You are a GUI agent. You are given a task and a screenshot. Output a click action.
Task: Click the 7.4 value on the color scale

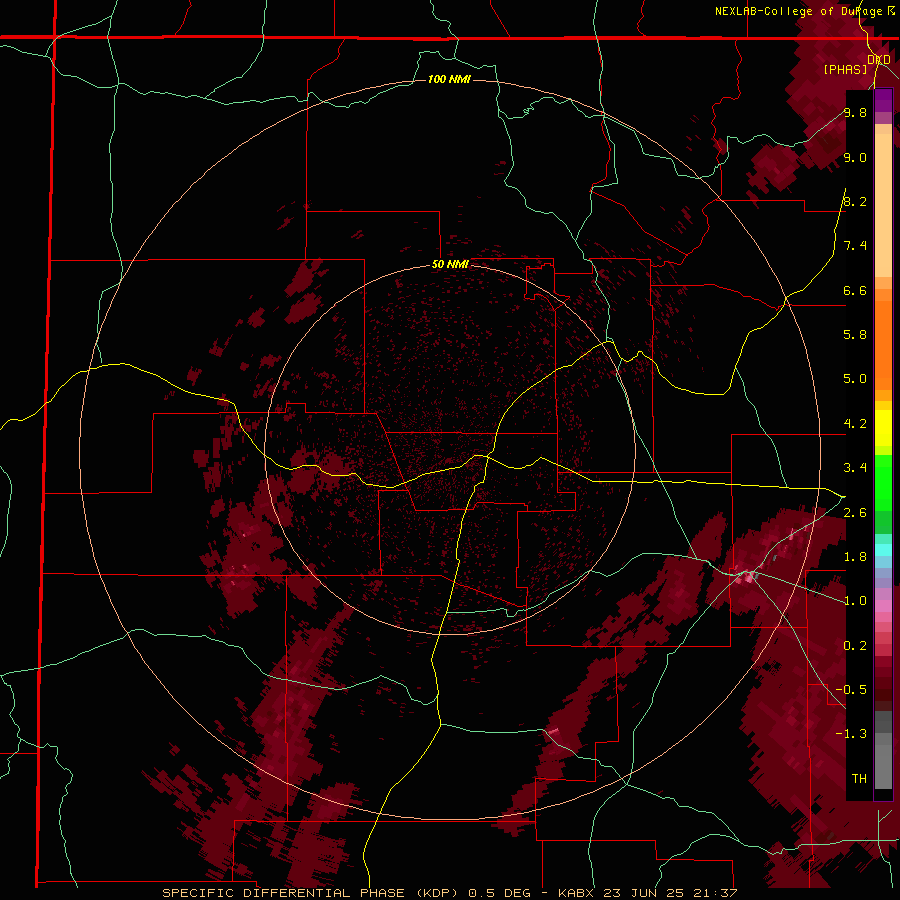click(x=855, y=246)
